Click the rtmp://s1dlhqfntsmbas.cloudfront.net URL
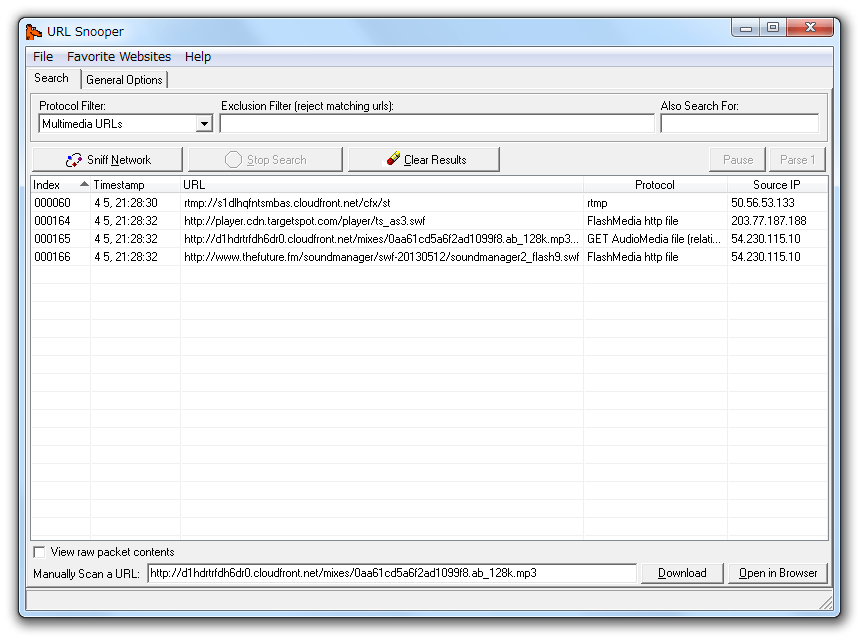Screen dimensions: 864x642 [x=287, y=203]
